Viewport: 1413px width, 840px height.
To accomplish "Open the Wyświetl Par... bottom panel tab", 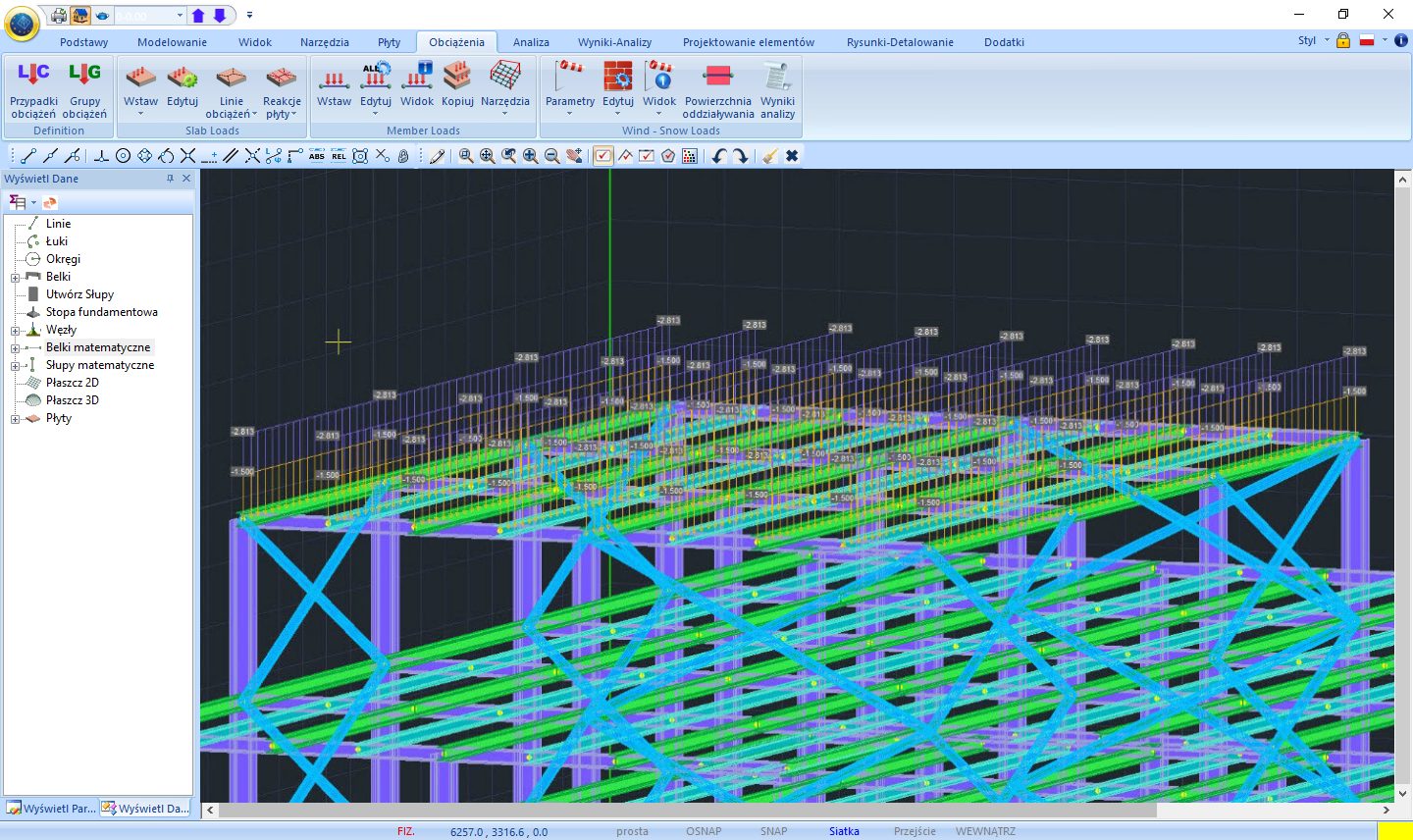I will [51, 809].
